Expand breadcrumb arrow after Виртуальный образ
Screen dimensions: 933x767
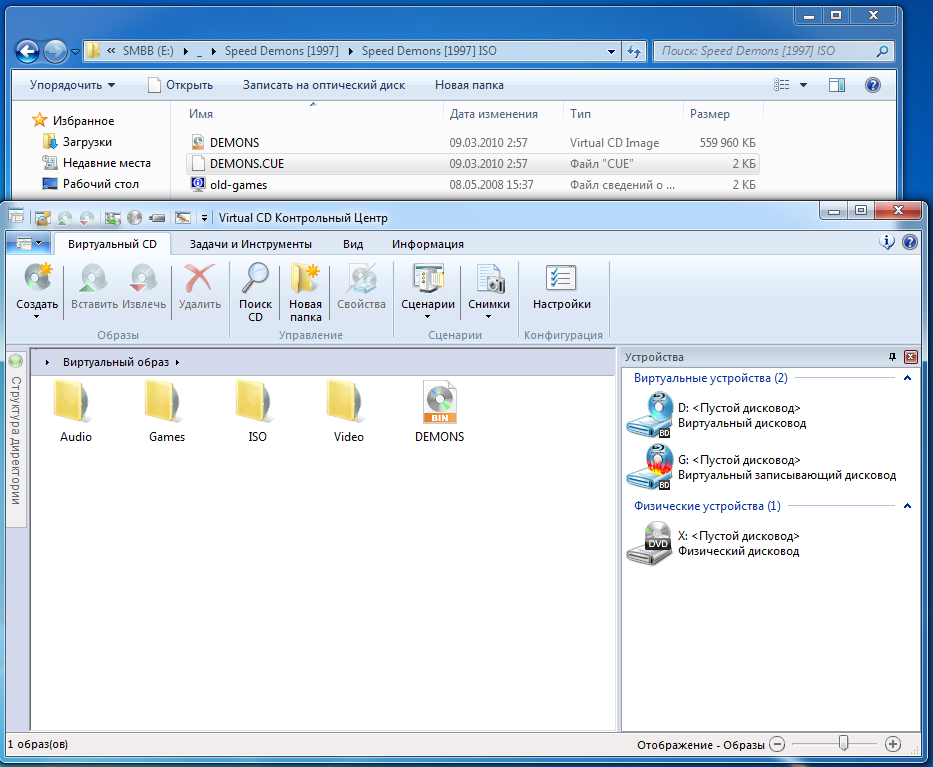[177, 362]
